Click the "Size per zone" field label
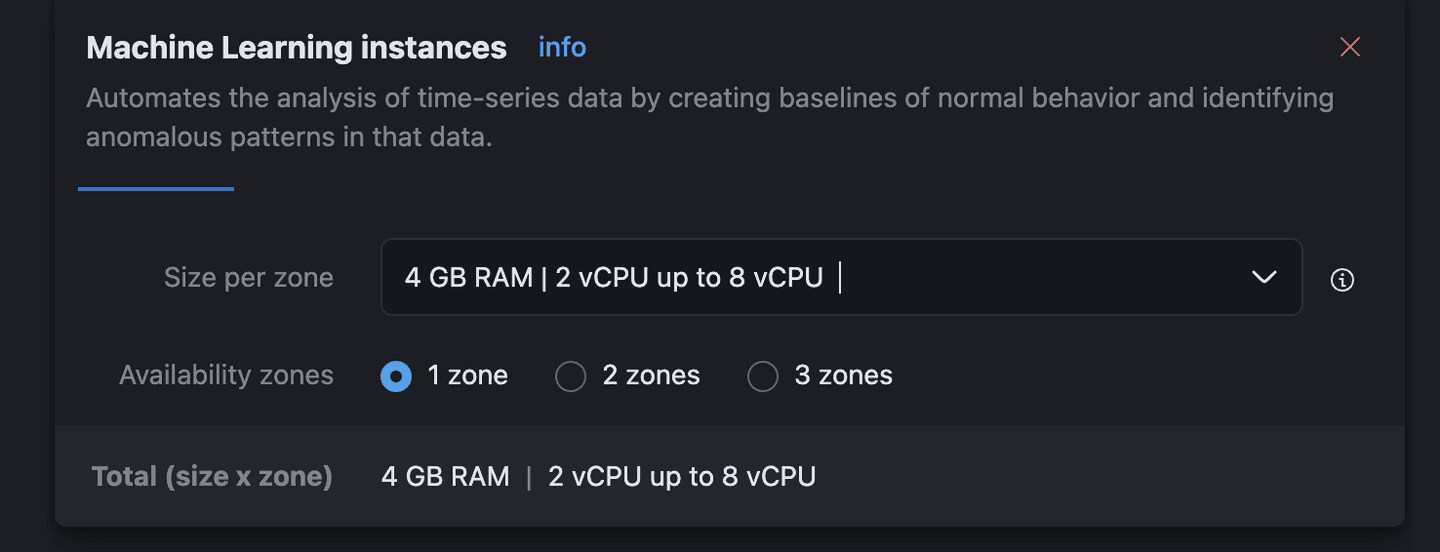Image resolution: width=1440 pixels, height=552 pixels. pyautogui.click(x=248, y=277)
